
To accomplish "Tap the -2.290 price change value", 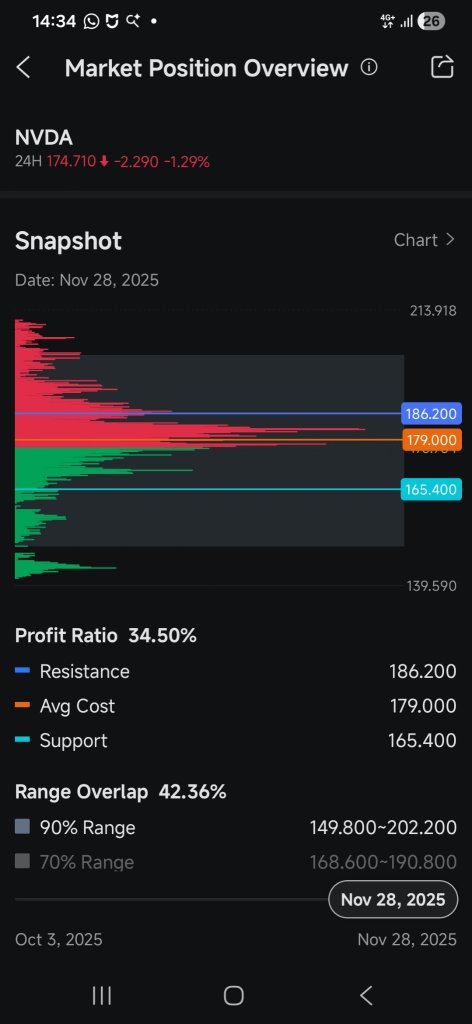I will point(136,161).
